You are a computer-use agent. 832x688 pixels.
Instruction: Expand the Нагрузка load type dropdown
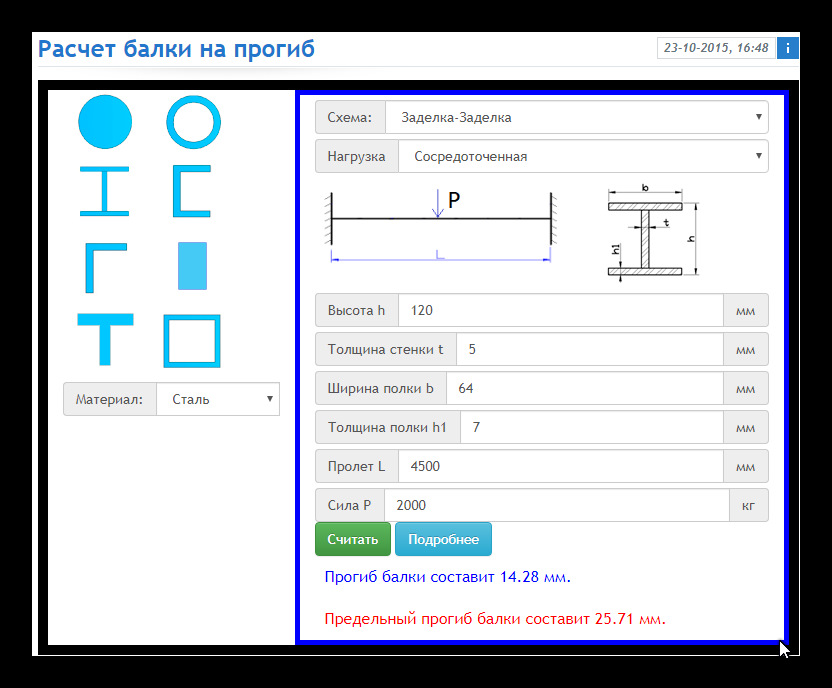click(x=582, y=156)
